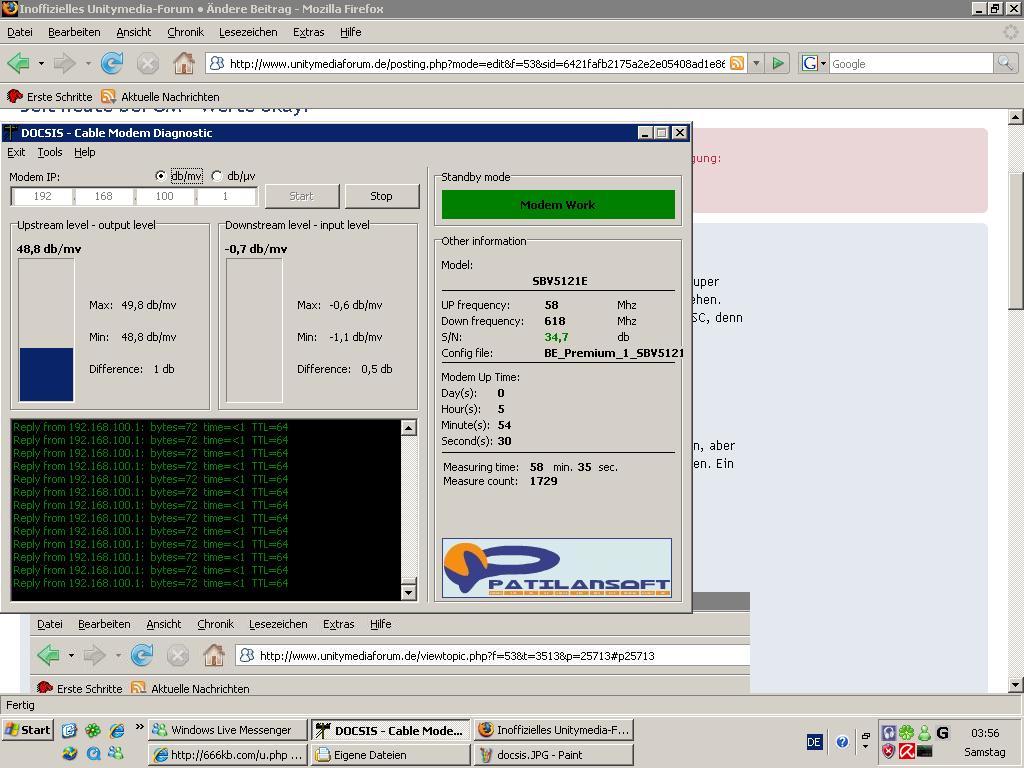Click modem IP third octet field 100
Image resolution: width=1024 pixels, height=768 pixels.
tap(165, 196)
